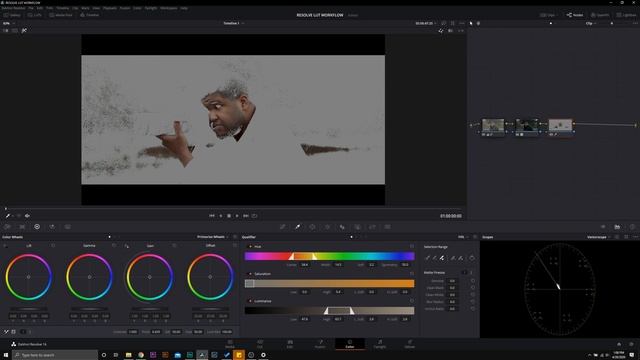The width and height of the screenshot is (640, 360).
Task: Switch to the Fairlight page tab
Action: point(380,344)
